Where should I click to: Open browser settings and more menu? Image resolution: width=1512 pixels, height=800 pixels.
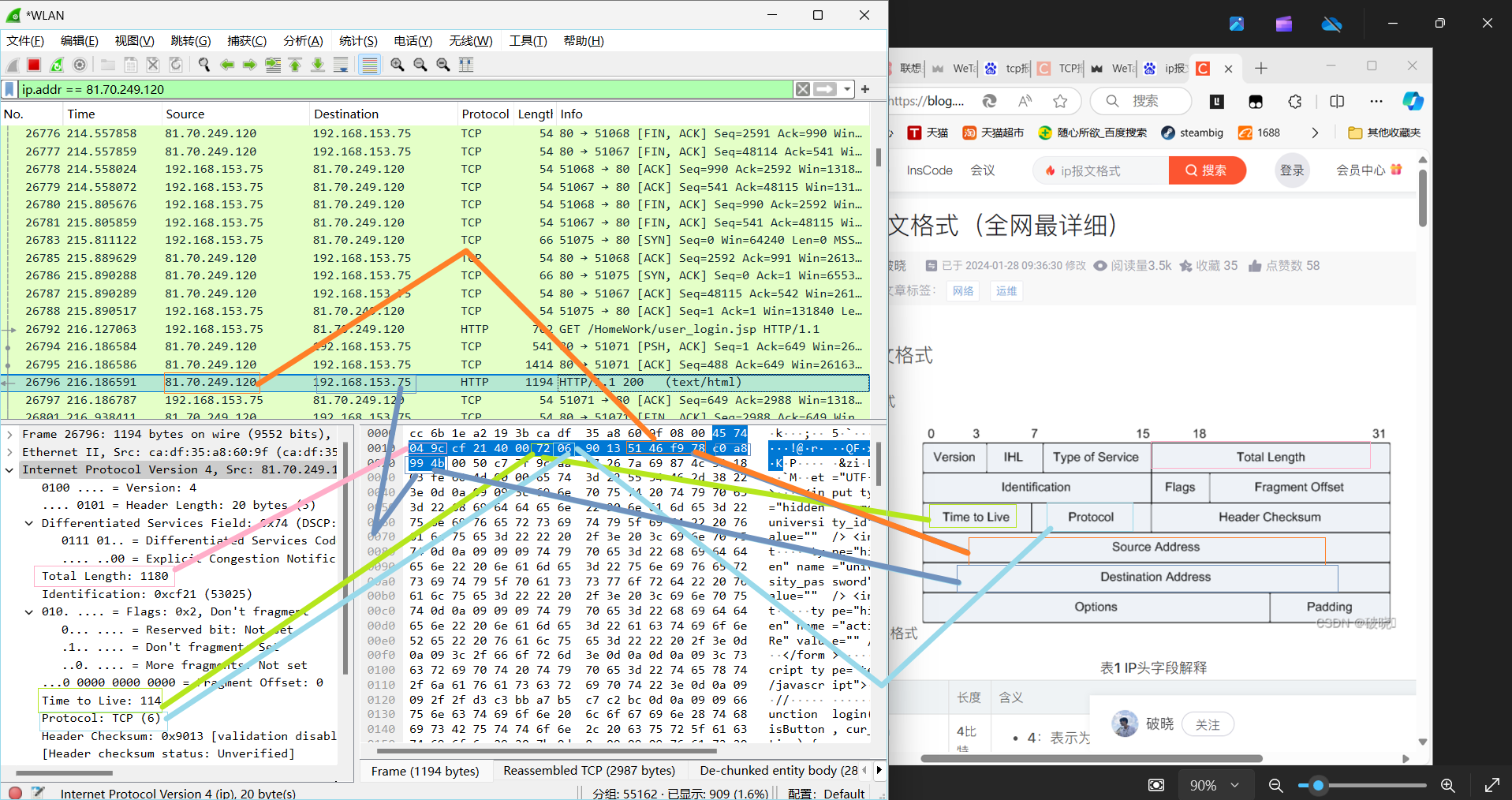pos(1376,101)
